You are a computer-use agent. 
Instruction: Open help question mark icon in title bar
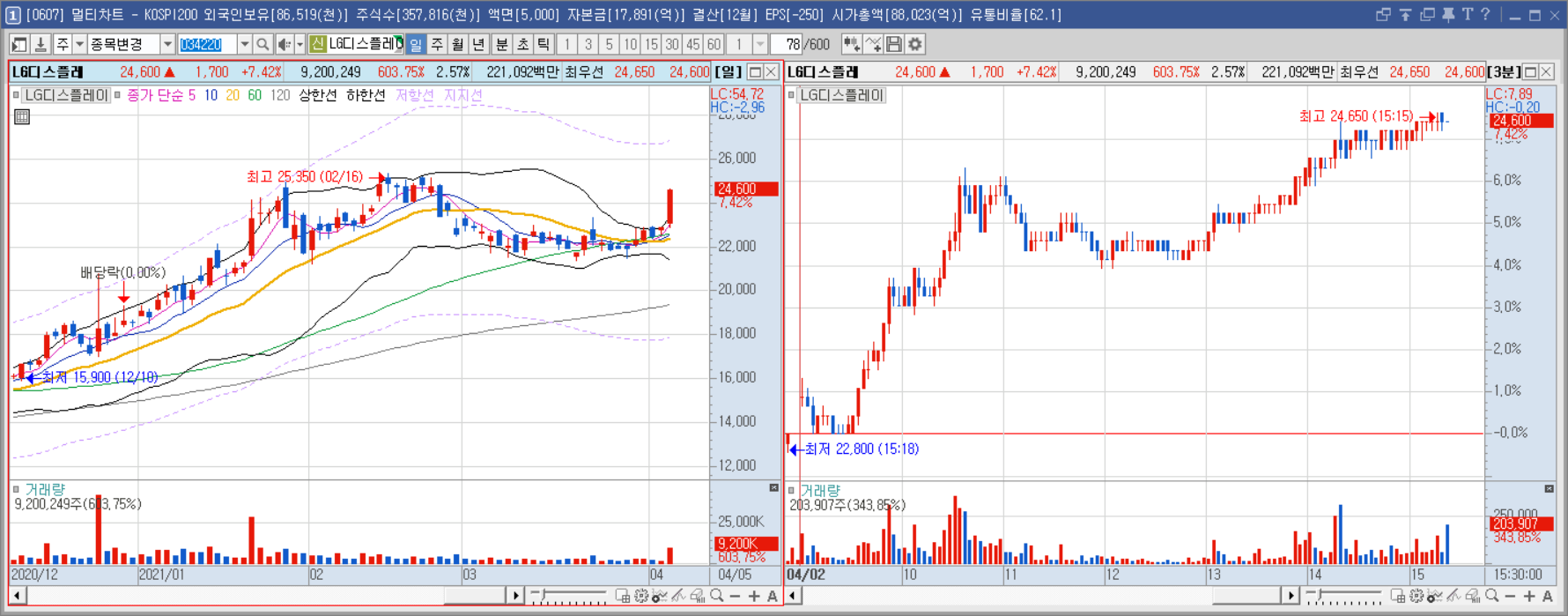tap(1485, 14)
